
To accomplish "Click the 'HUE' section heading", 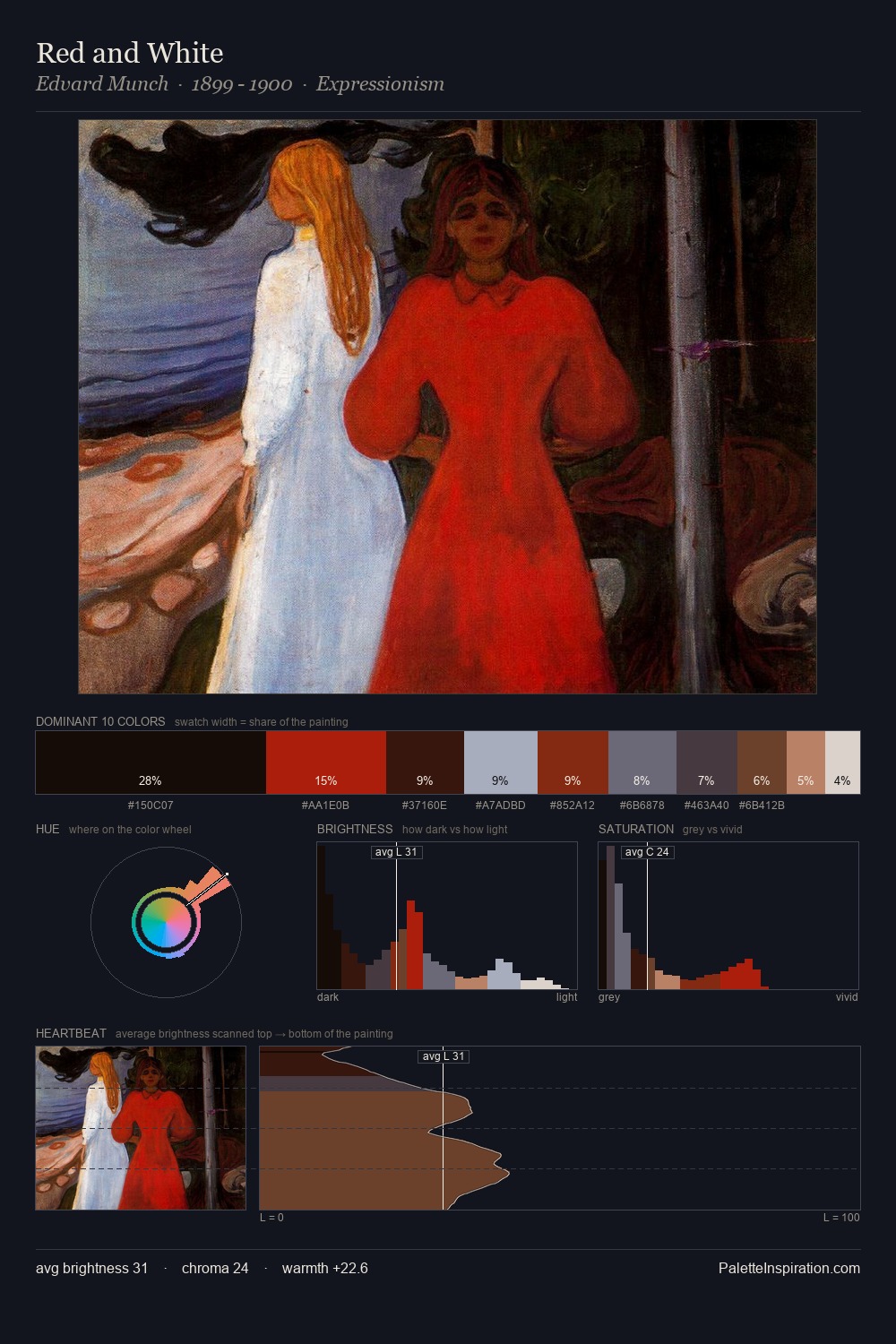I will click(47, 829).
